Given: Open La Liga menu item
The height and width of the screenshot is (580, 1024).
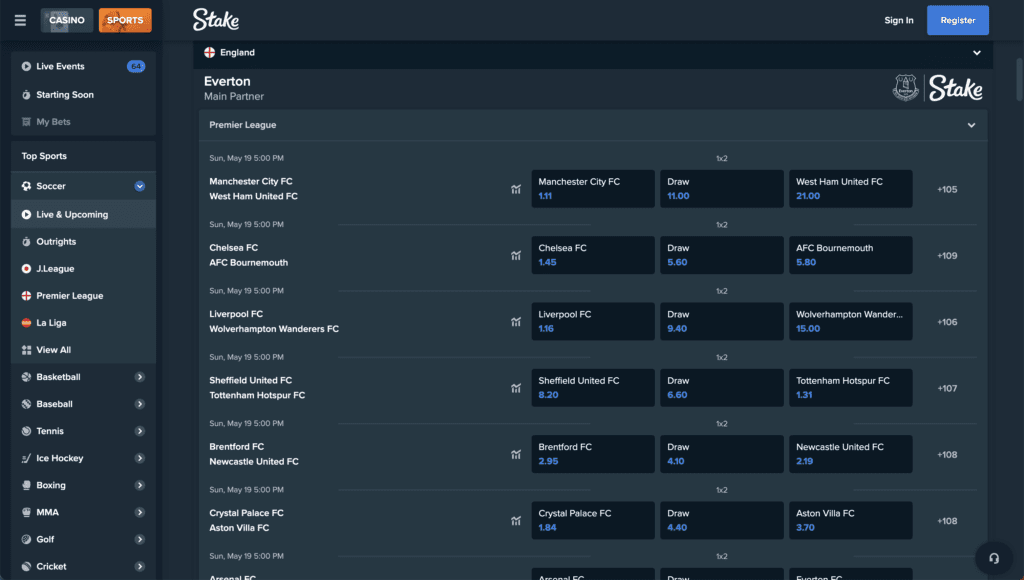Looking at the screenshot, I should click(84, 323).
